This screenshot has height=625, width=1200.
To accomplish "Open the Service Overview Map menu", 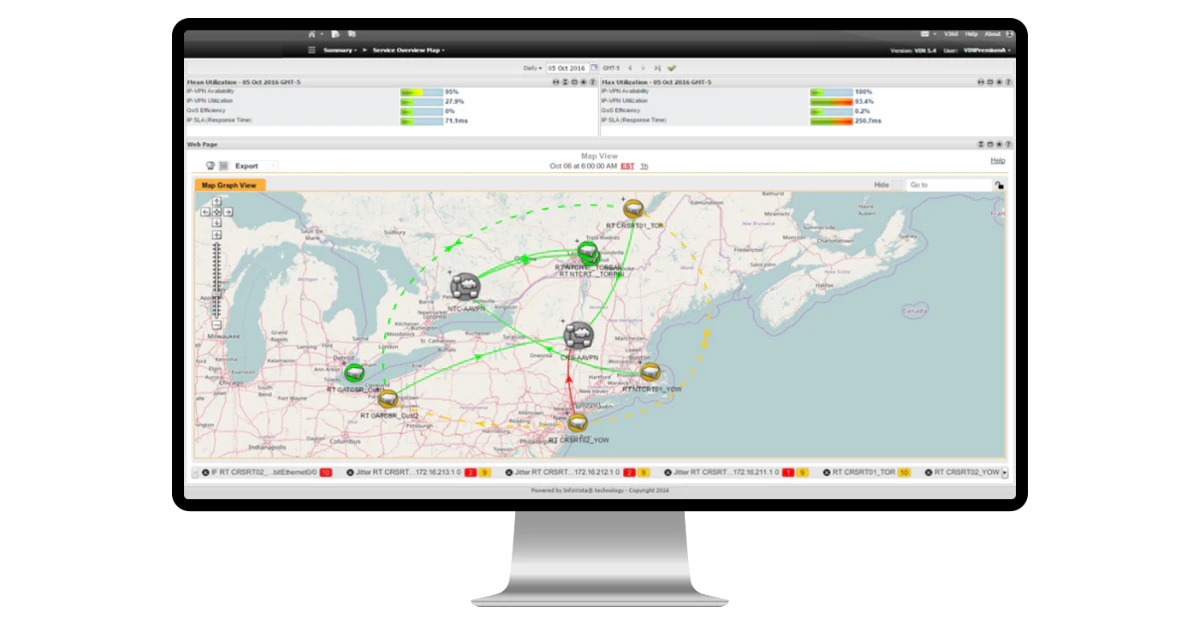I will point(407,49).
